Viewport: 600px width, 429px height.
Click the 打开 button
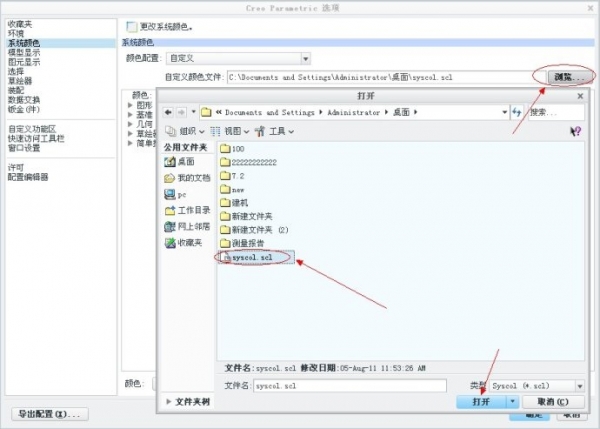tap(481, 401)
